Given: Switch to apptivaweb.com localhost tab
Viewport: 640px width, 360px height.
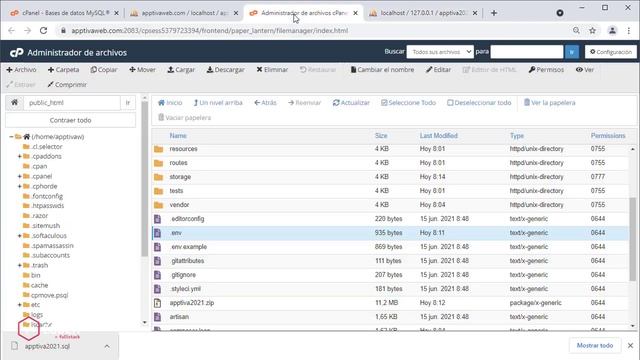Looking at the screenshot, I should [x=184, y=13].
